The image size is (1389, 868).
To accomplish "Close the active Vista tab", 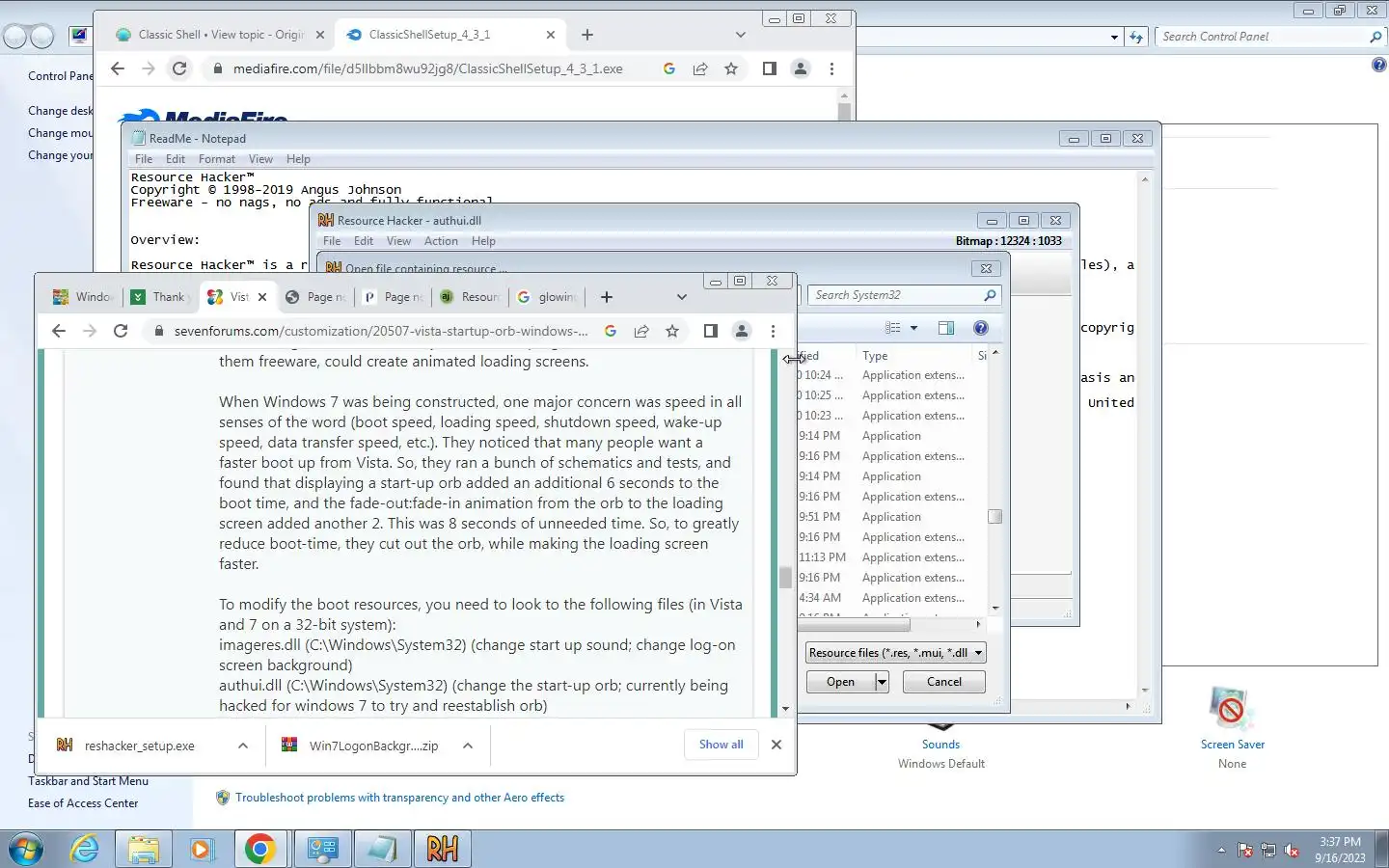I will point(262,297).
